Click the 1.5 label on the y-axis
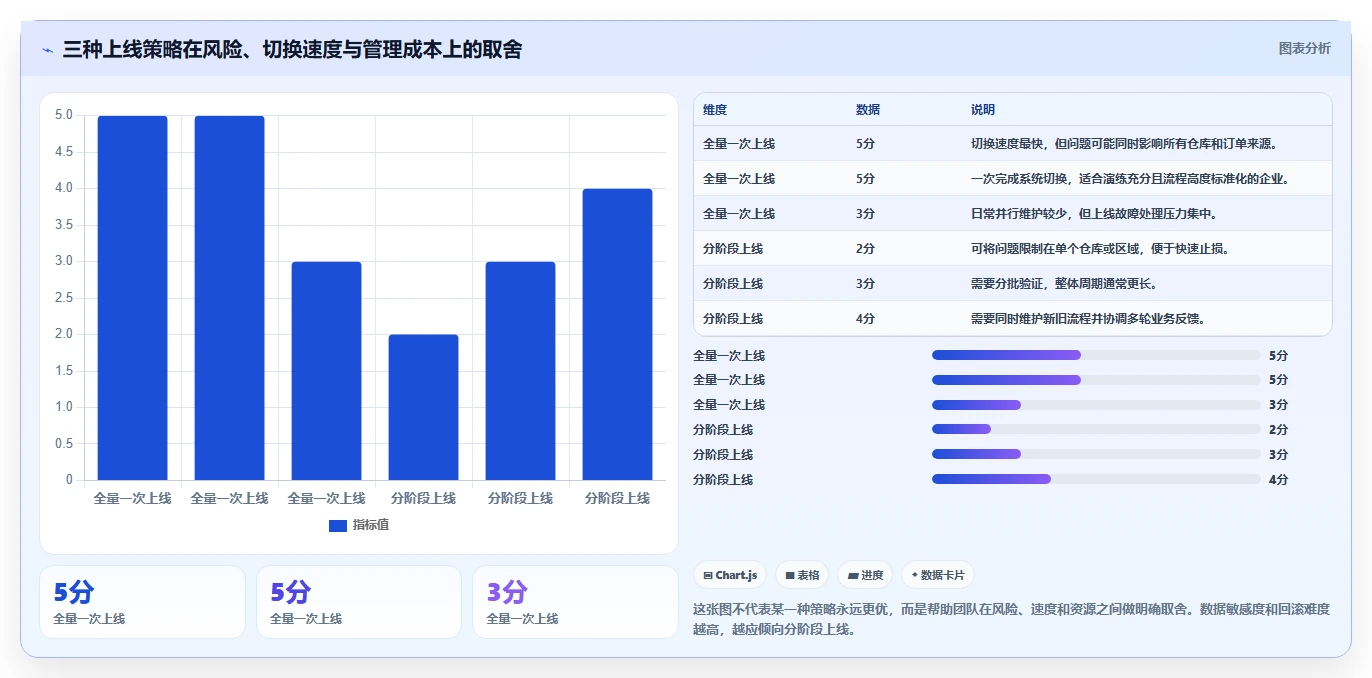The image size is (1372, 678). point(63,371)
